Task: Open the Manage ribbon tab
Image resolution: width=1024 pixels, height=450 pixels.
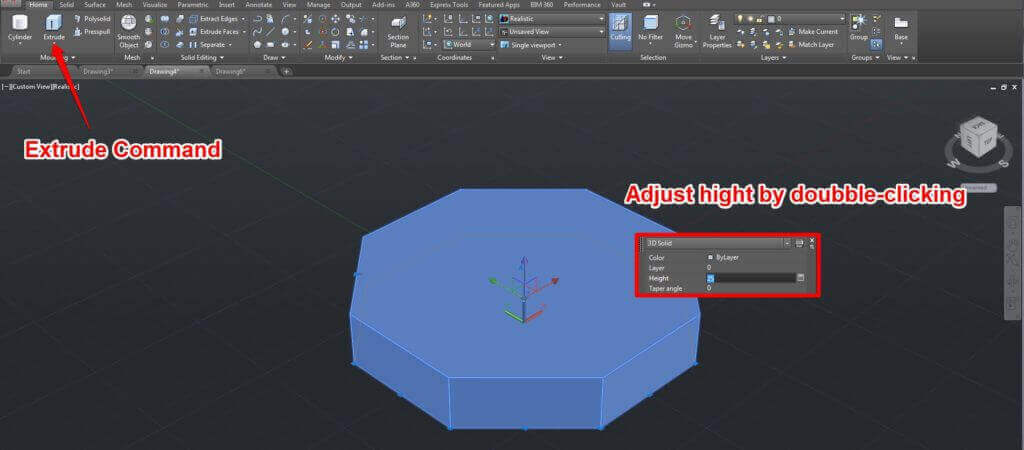Action: [x=319, y=5]
